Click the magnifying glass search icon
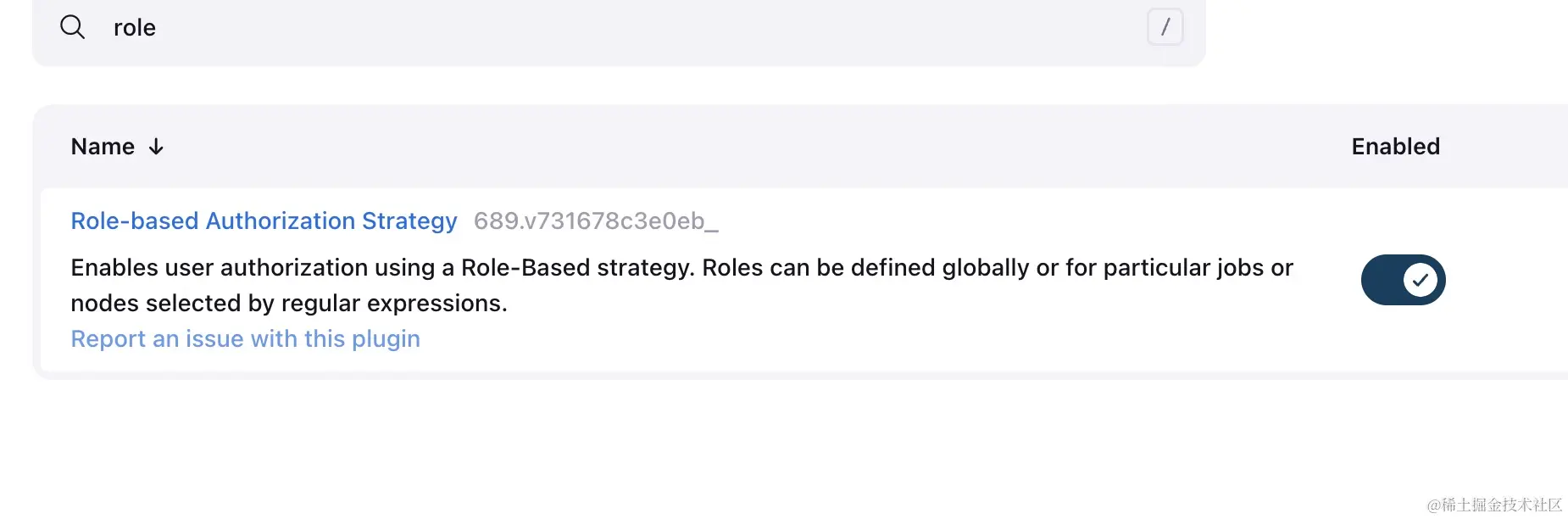This screenshot has height=519, width=1568. [73, 27]
